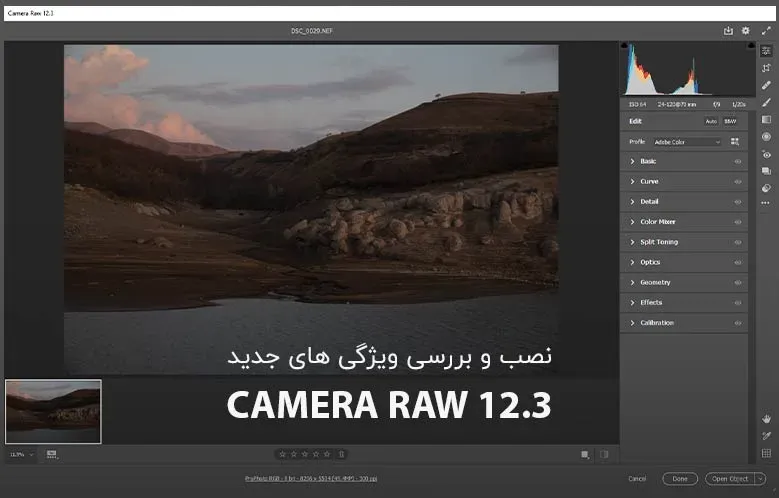Viewport: 779px width, 498px height.
Task: Select the Edit sliders tool icon
Action: click(x=766, y=51)
